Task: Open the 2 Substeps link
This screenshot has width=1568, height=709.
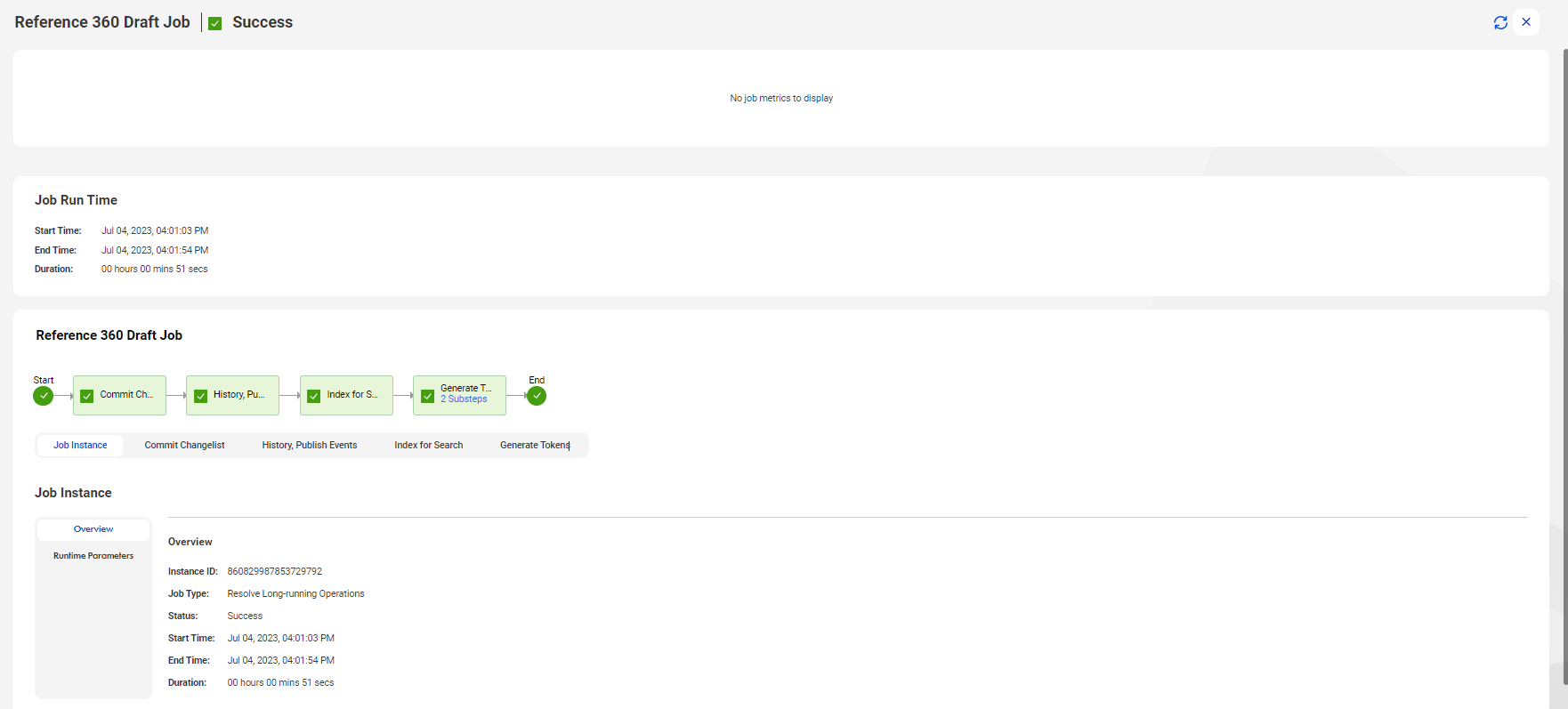Action: coord(464,399)
